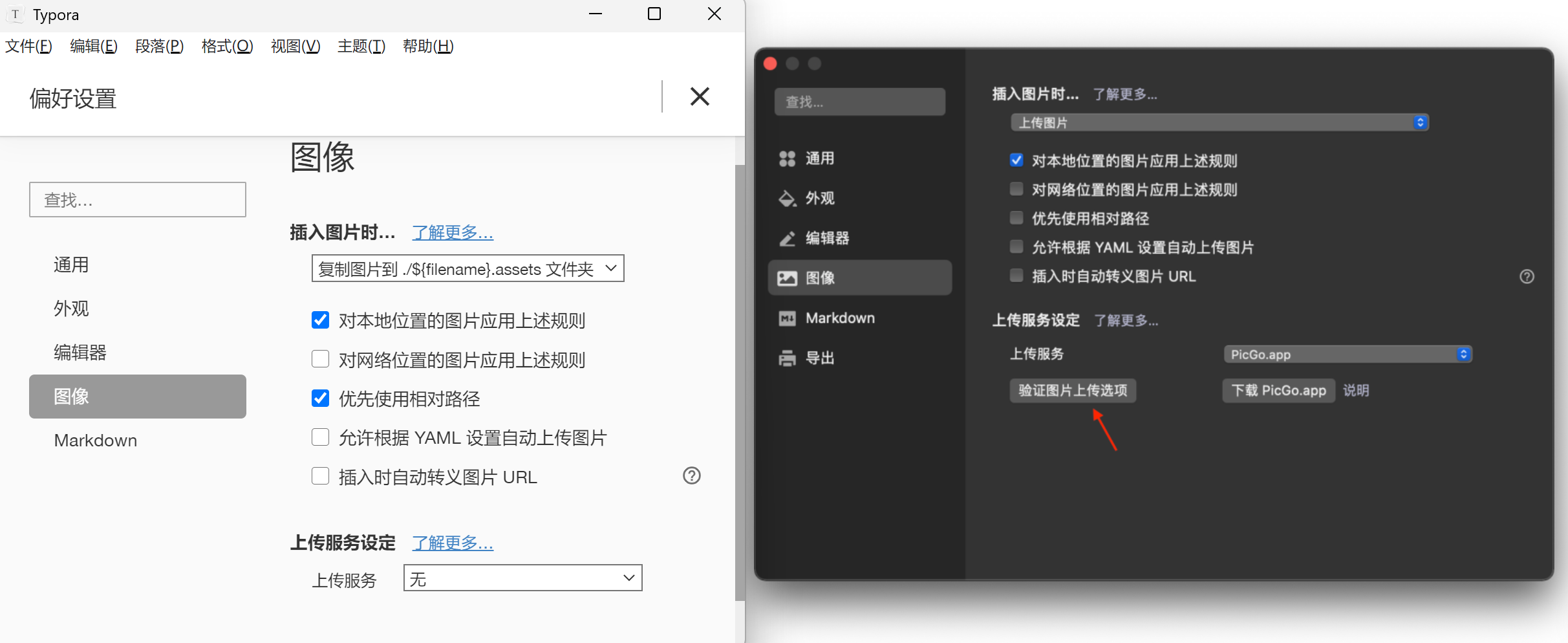1568x643 pixels.
Task: Click the 验证图片上传选项 button
Action: 1073,391
